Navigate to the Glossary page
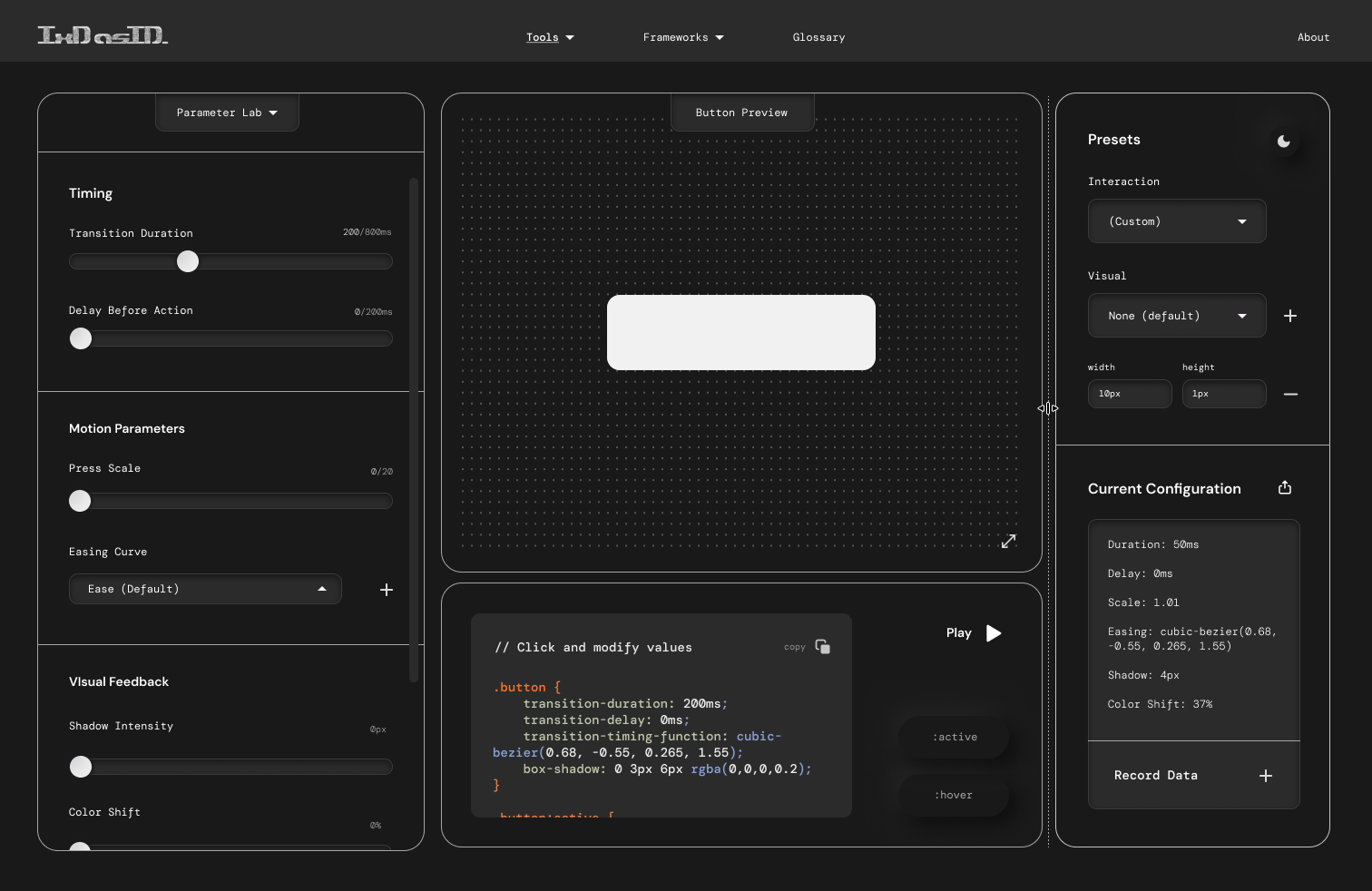Viewport: 1372px width, 891px height. 818,37
